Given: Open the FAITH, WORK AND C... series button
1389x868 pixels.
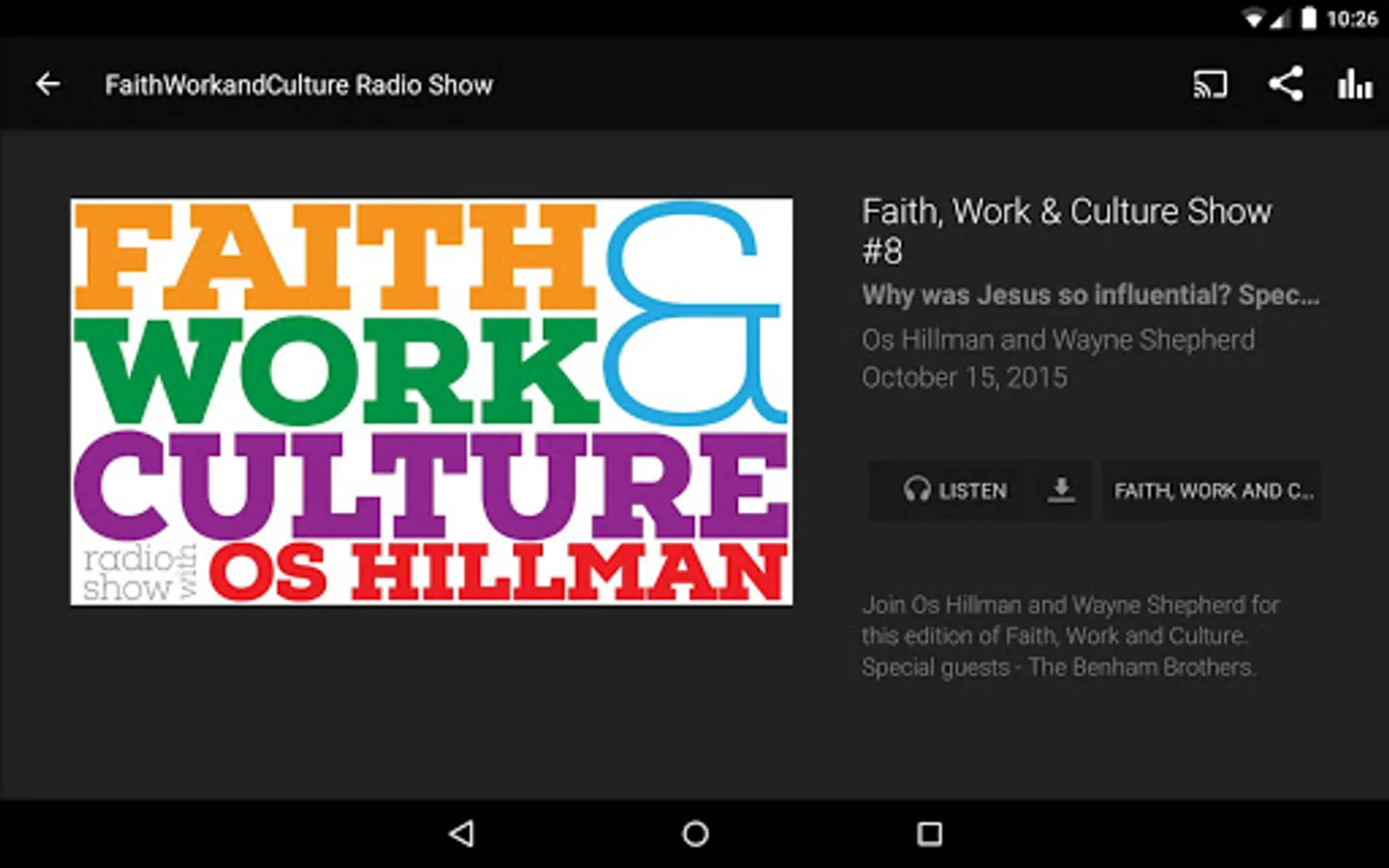Looking at the screenshot, I should pyautogui.click(x=1212, y=491).
